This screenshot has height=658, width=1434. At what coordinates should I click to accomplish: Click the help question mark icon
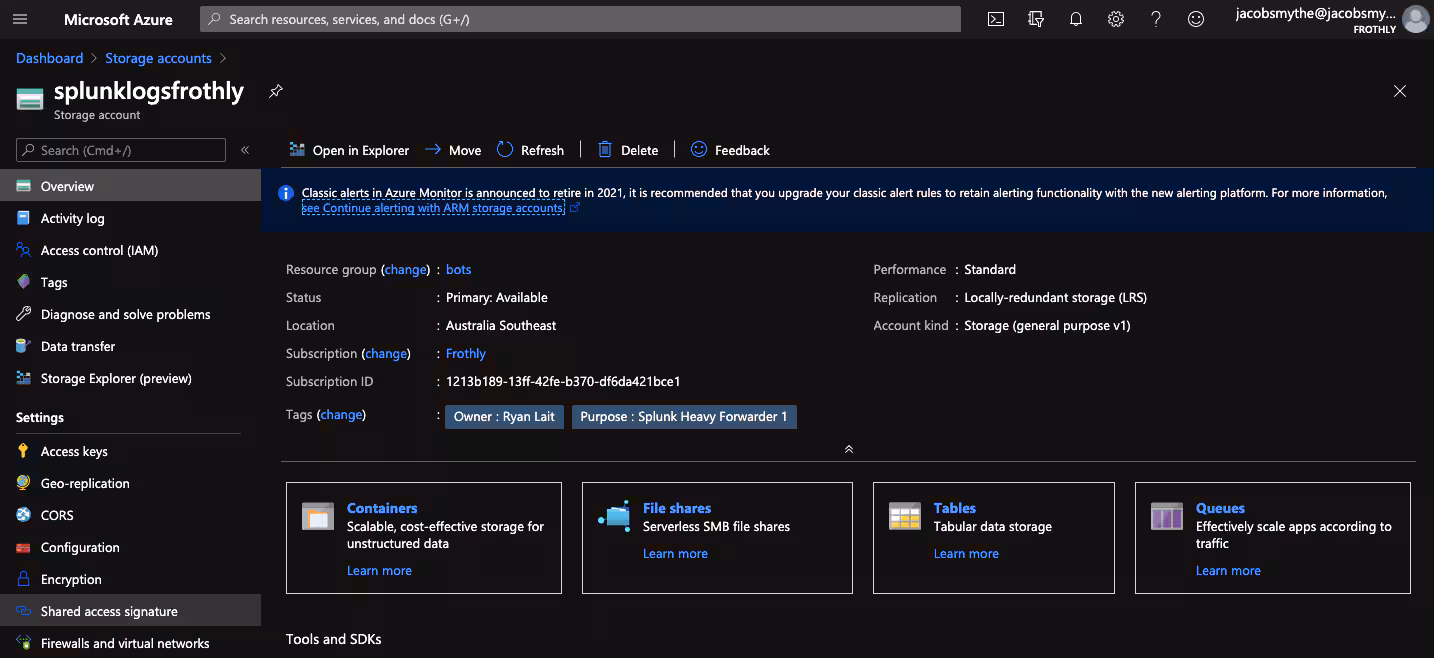click(1156, 19)
